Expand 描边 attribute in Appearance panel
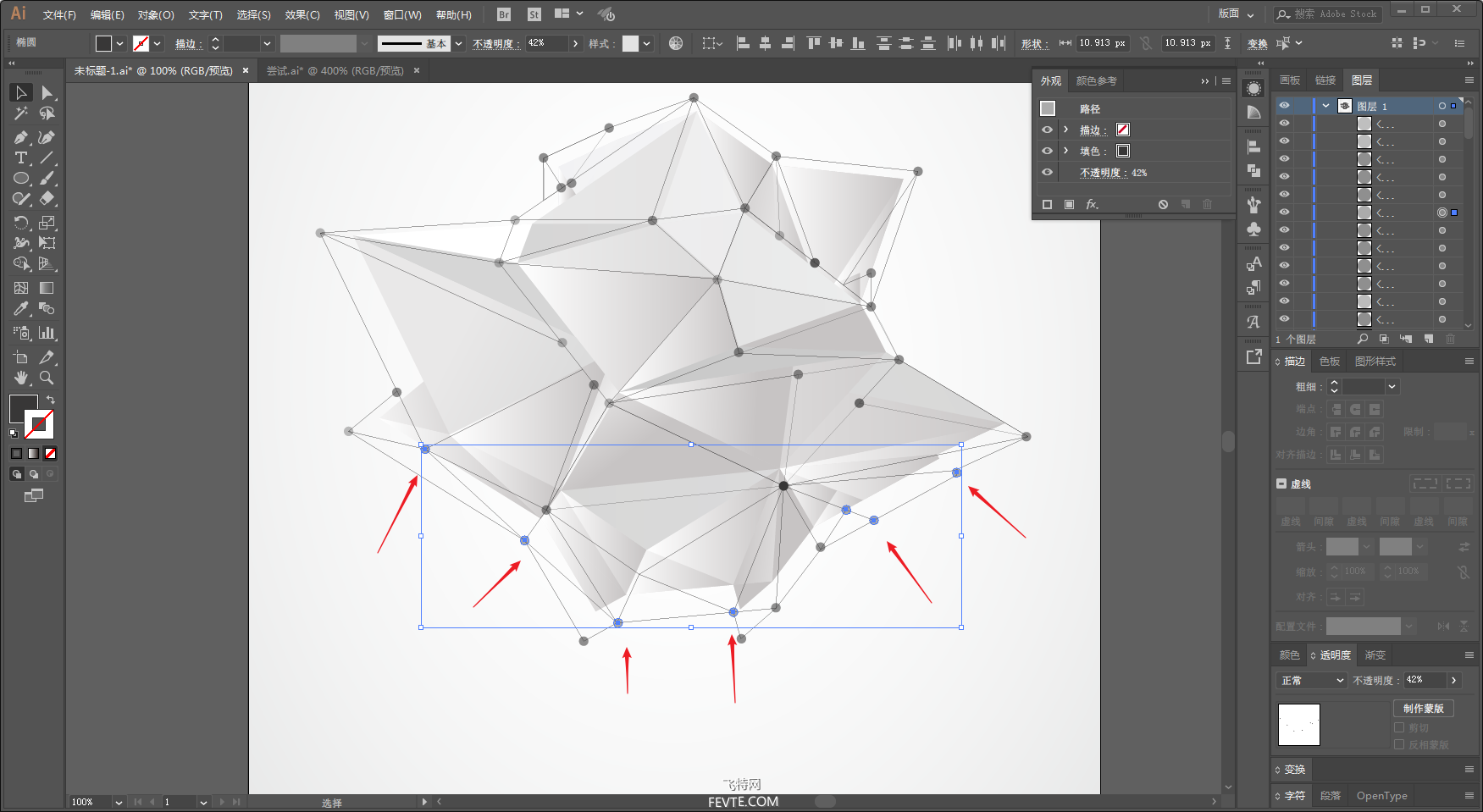This screenshot has width=1483, height=812. [1066, 130]
